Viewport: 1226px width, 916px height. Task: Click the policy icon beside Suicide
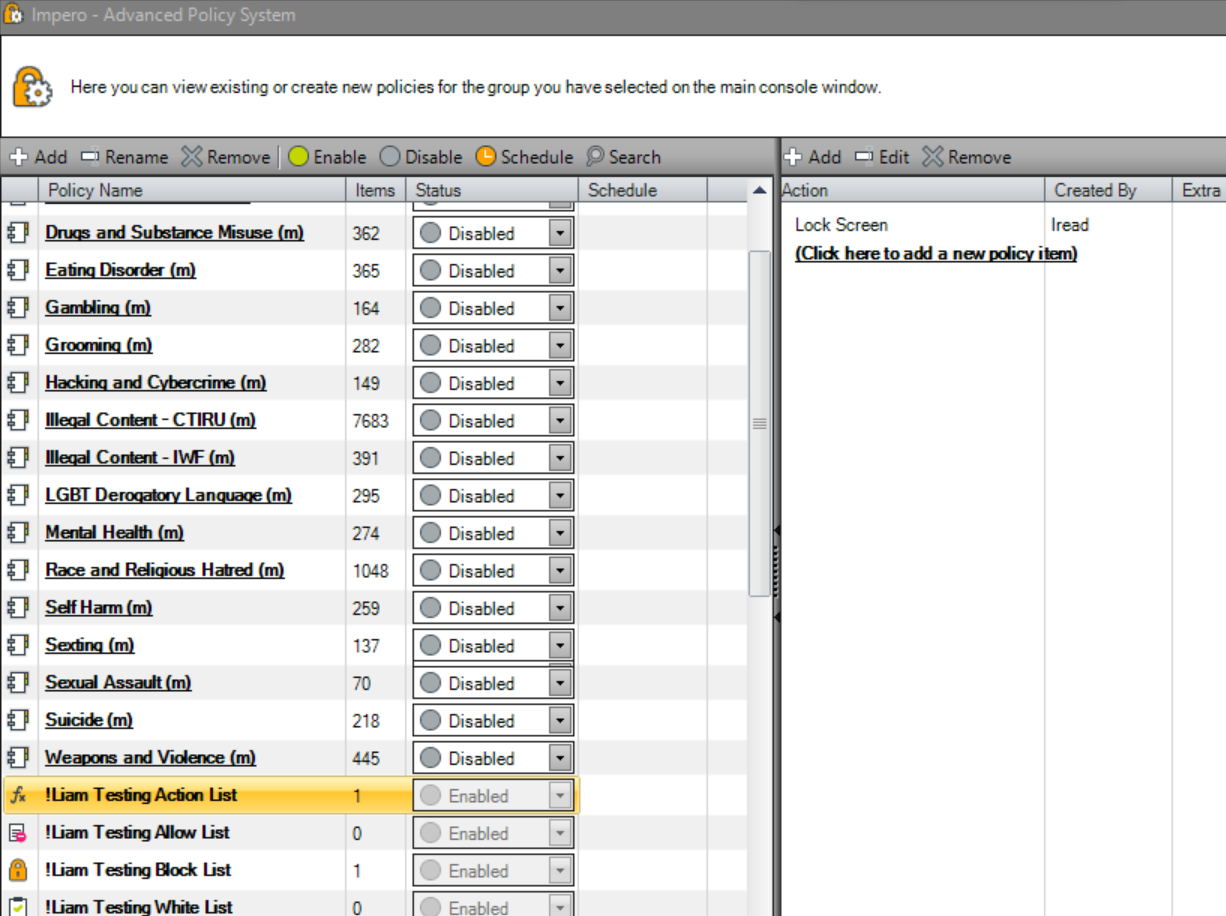[x=18, y=720]
